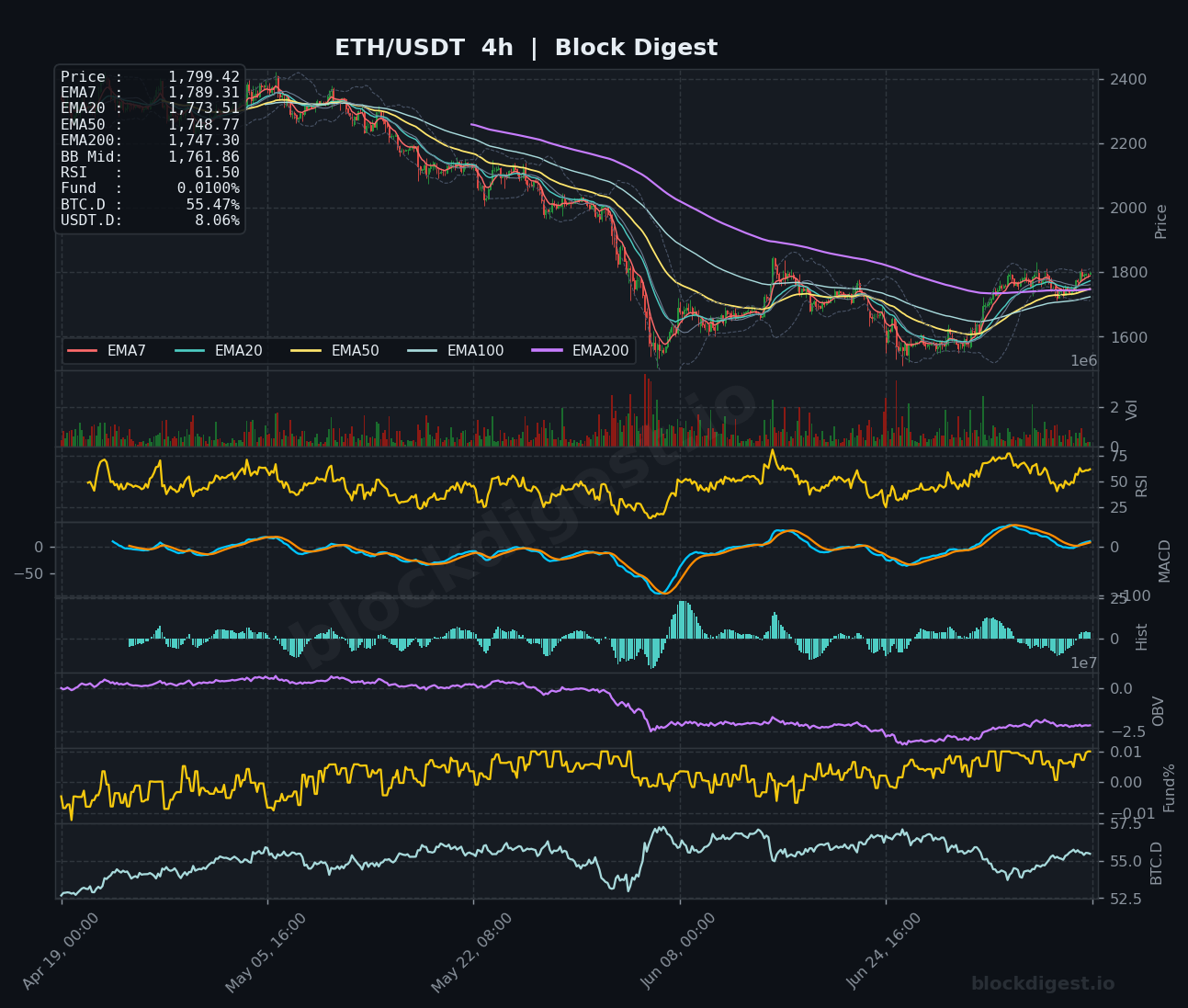Click the 2200 price axis tick

point(1127,144)
